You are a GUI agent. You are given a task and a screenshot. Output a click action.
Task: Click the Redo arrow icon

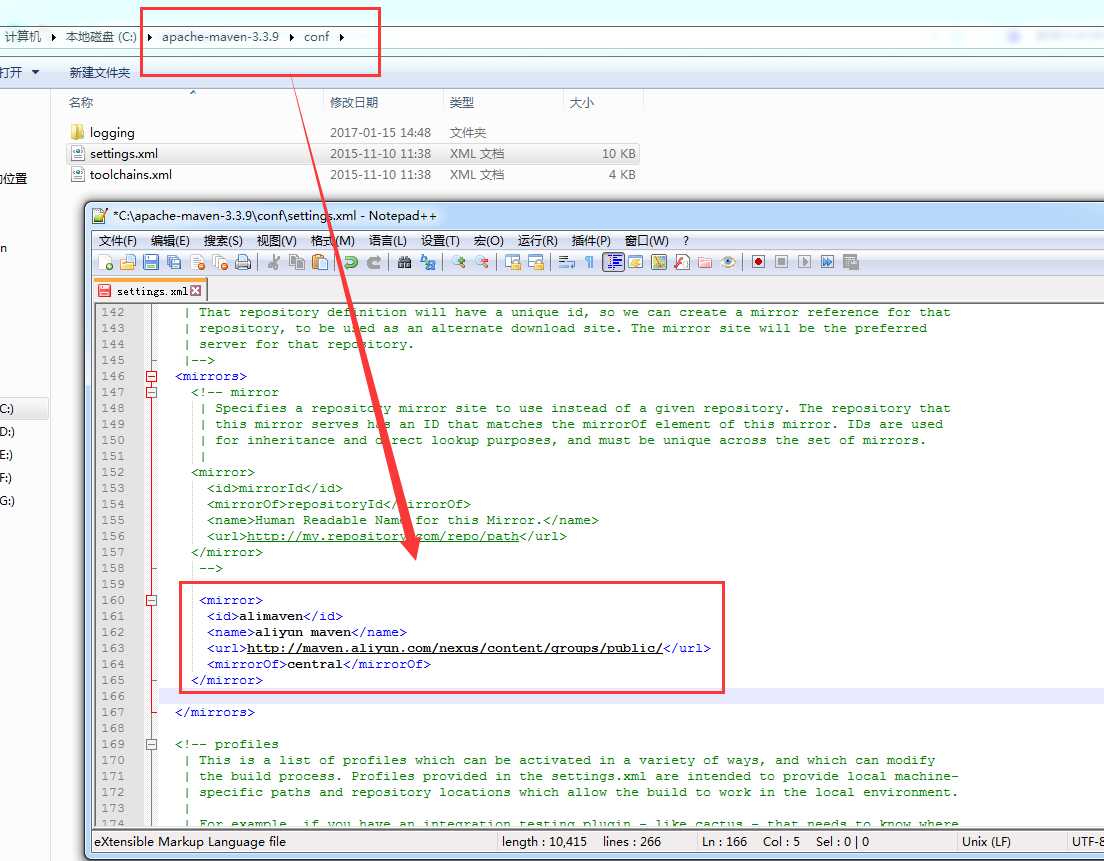click(374, 263)
